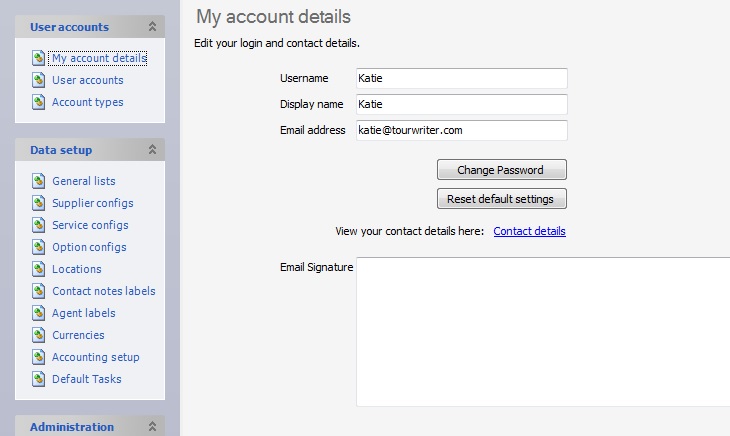Click into the Email address field

461,130
